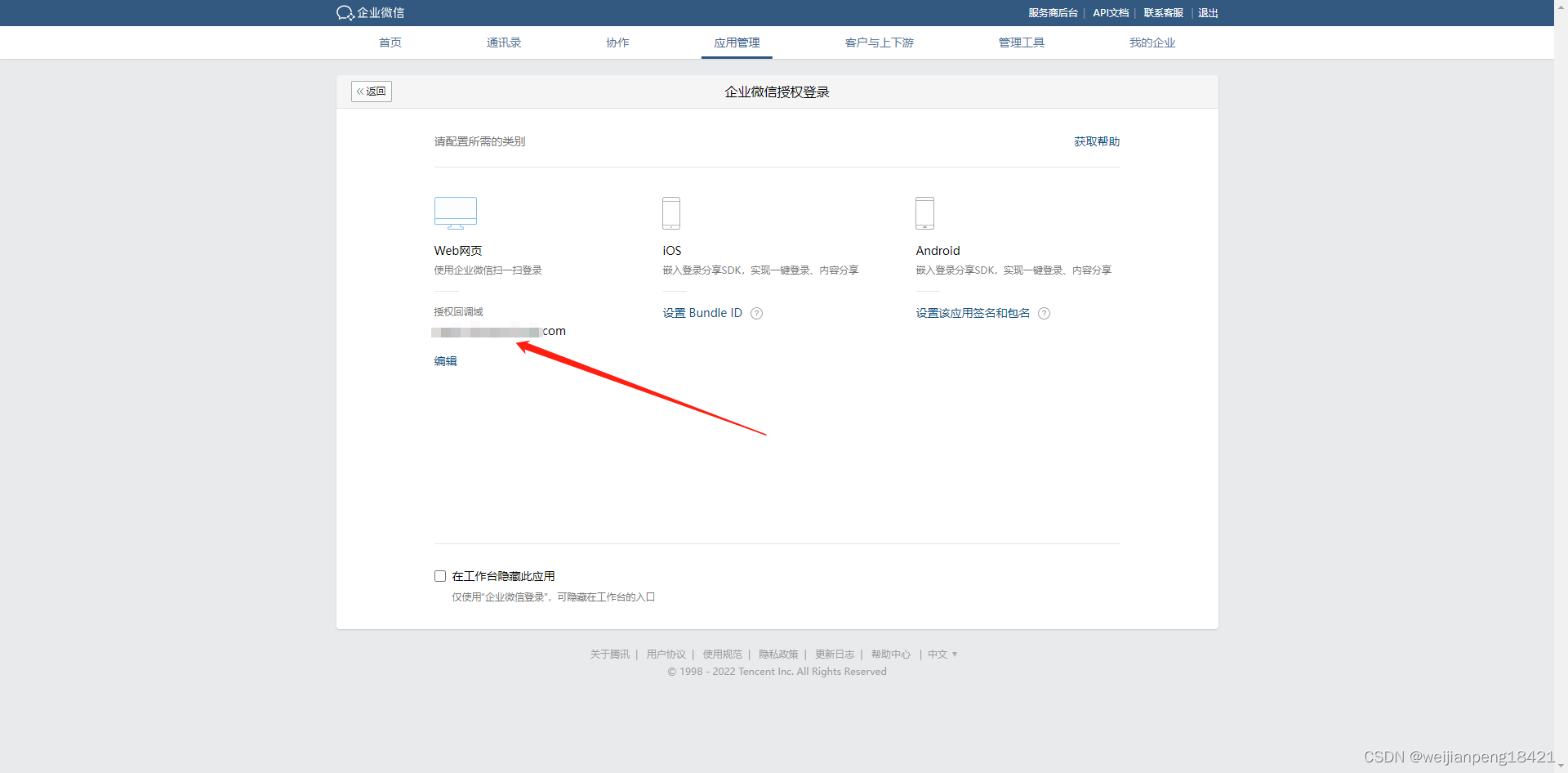Select 应用管理 tab
Image resolution: width=1568 pixels, height=773 pixels.
(x=737, y=42)
